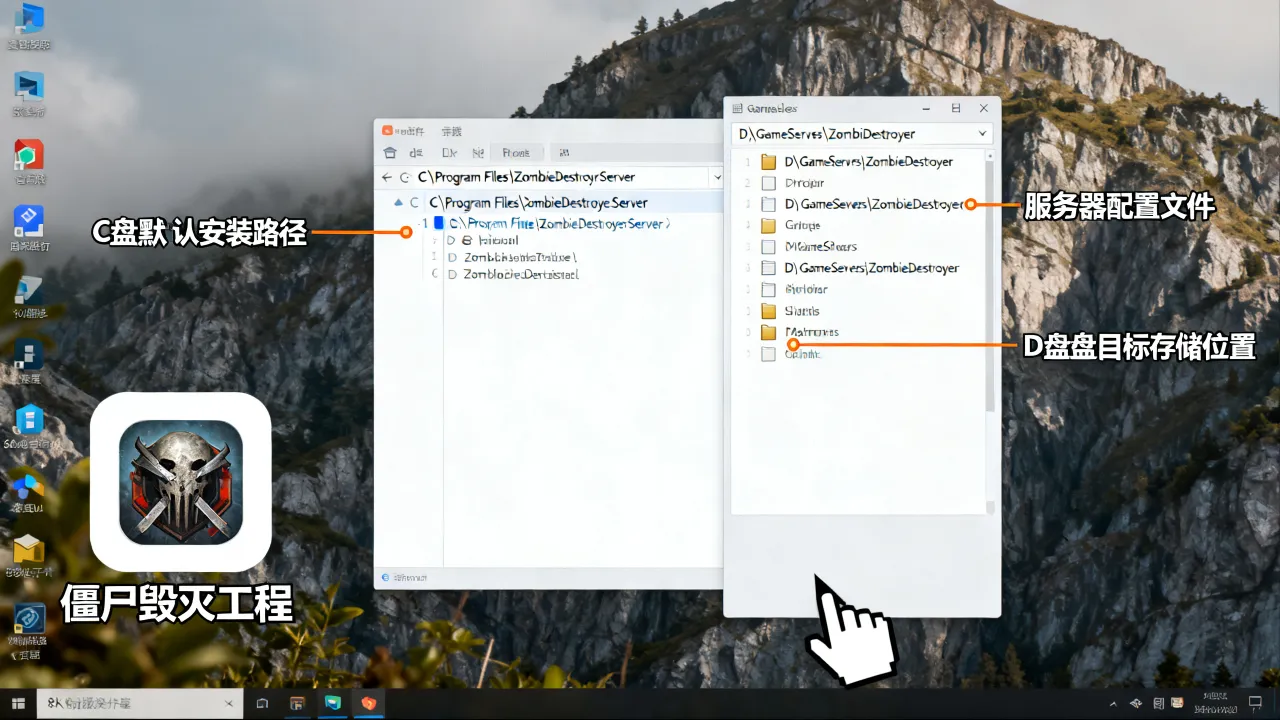
Task: Click the home icon in left window toolbar
Action: (x=390, y=153)
